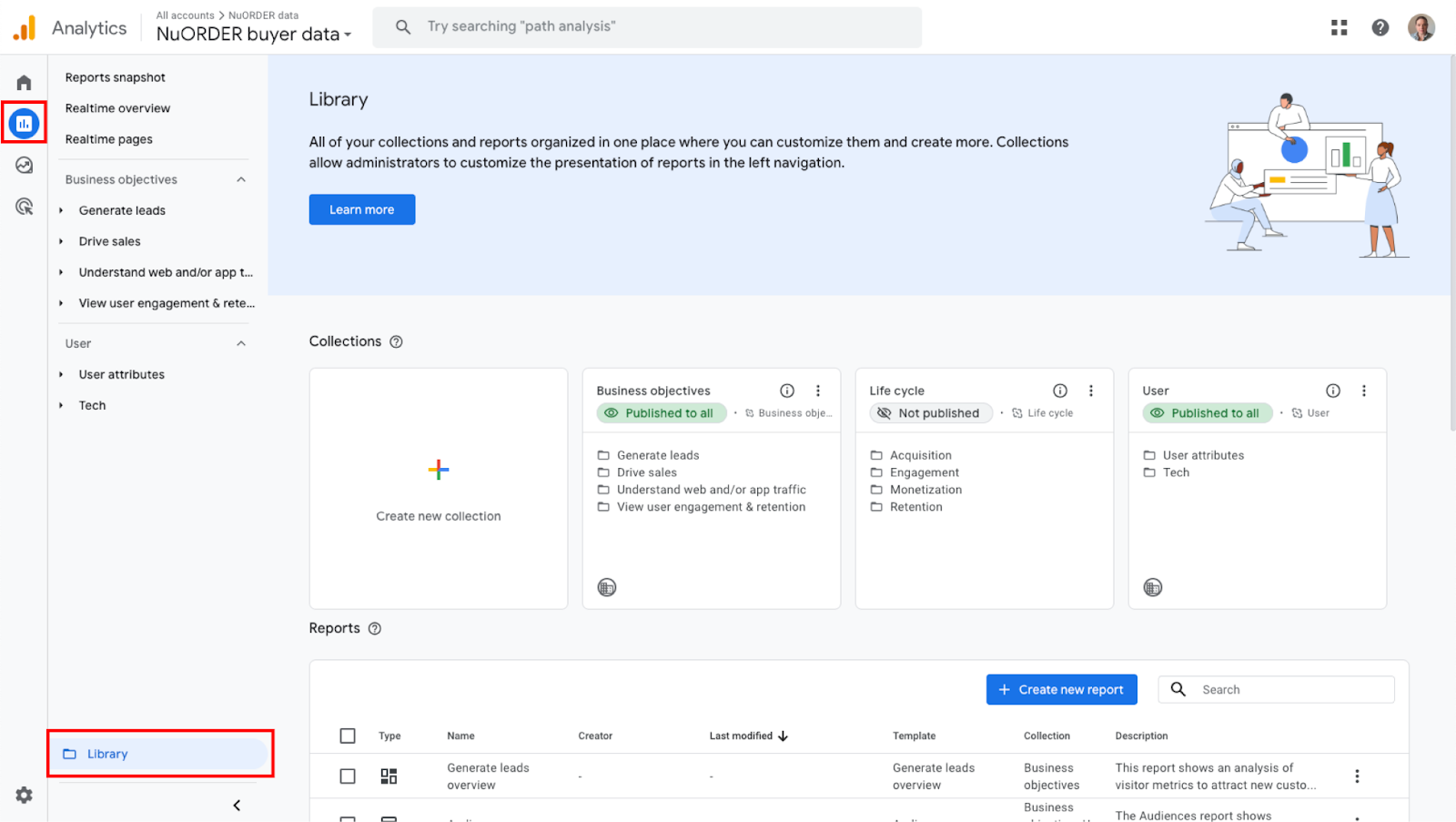1456x822 pixels.
Task: Click the user account avatar
Action: tap(1421, 27)
